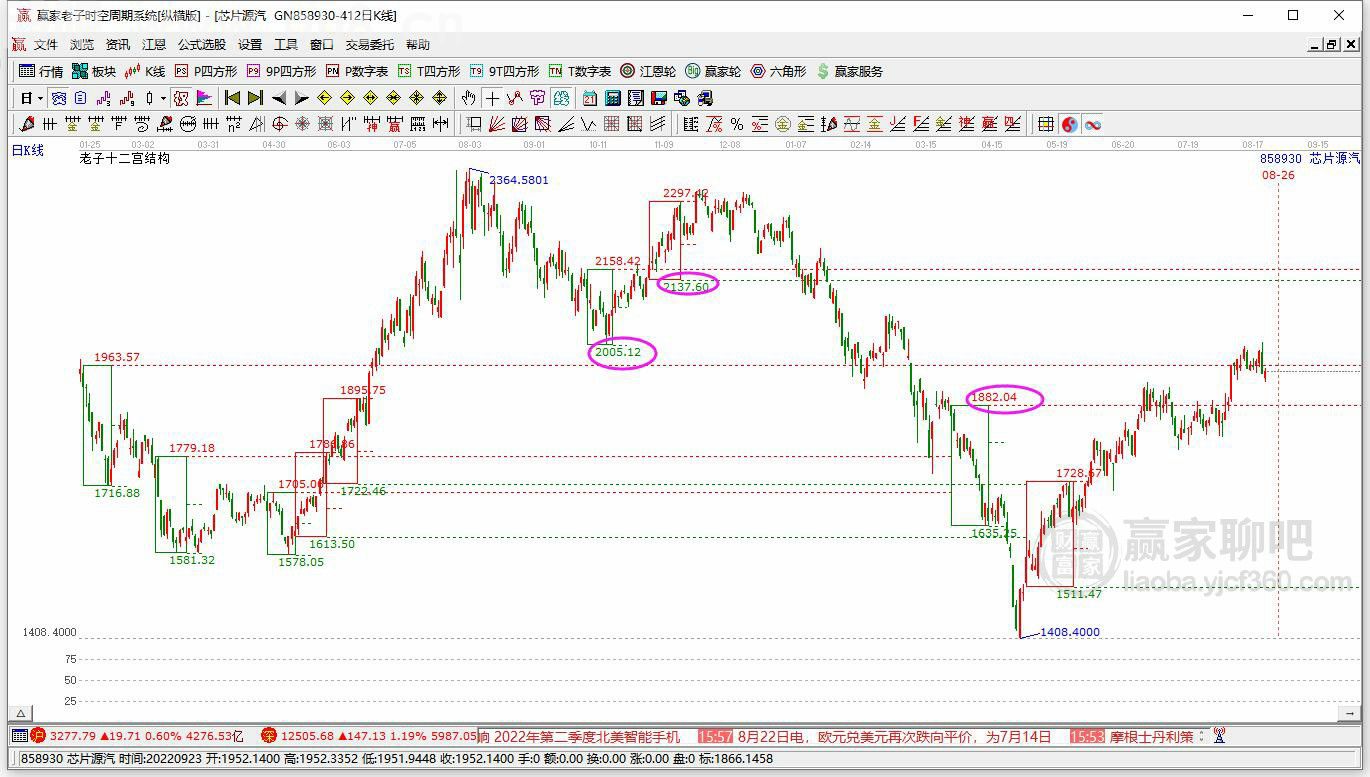1370x777 pixels.
Task: Click the colorful gradient triangle chart icon
Action: tap(203, 98)
